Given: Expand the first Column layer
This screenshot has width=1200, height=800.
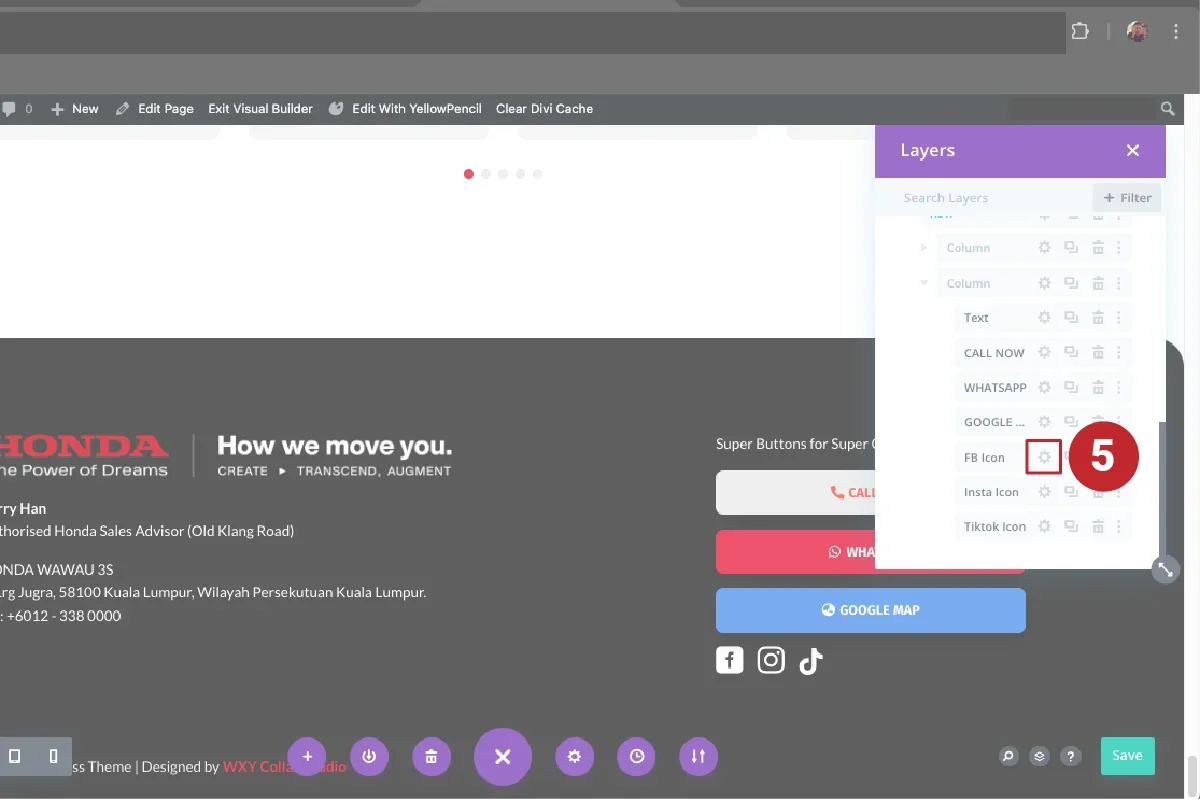Looking at the screenshot, I should tap(922, 247).
